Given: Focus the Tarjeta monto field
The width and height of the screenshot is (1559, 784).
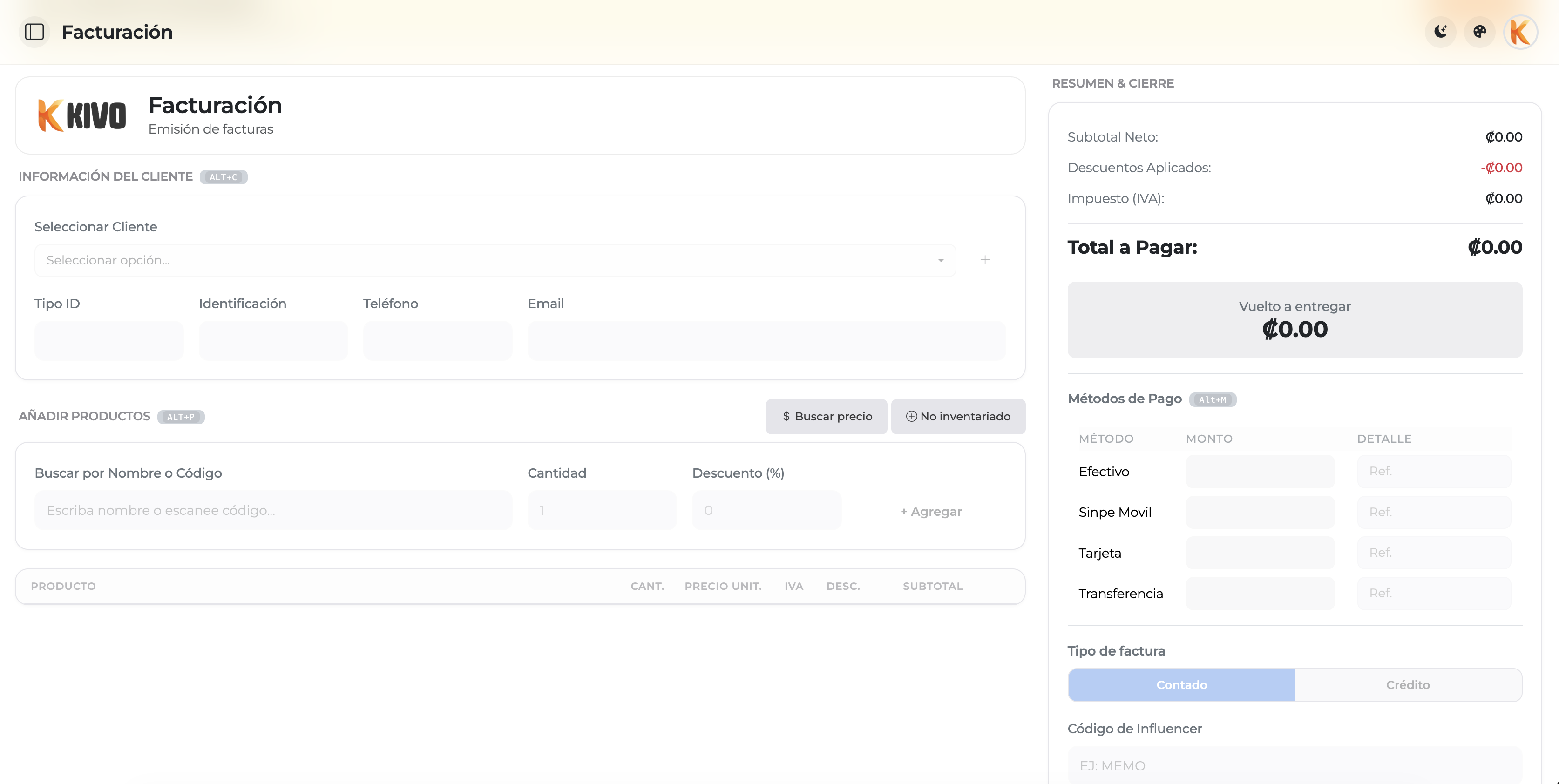Looking at the screenshot, I should point(1260,552).
